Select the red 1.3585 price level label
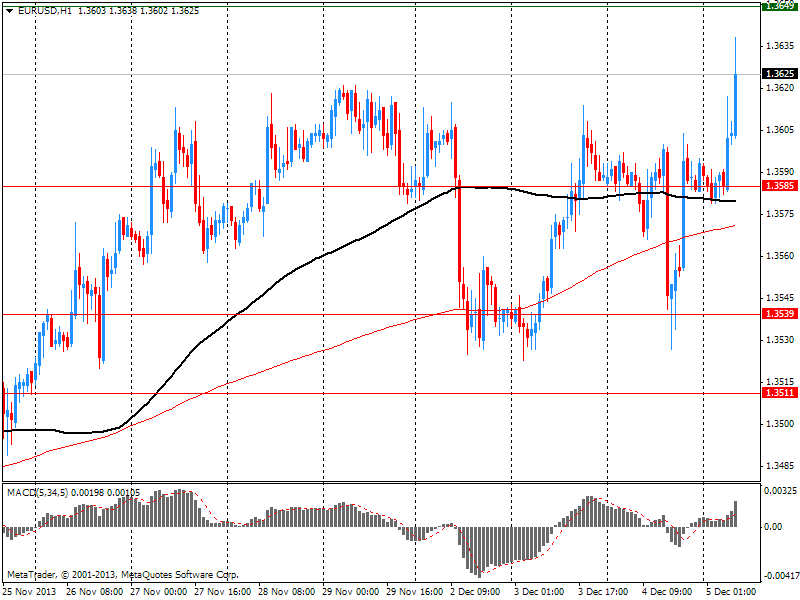 [x=779, y=186]
